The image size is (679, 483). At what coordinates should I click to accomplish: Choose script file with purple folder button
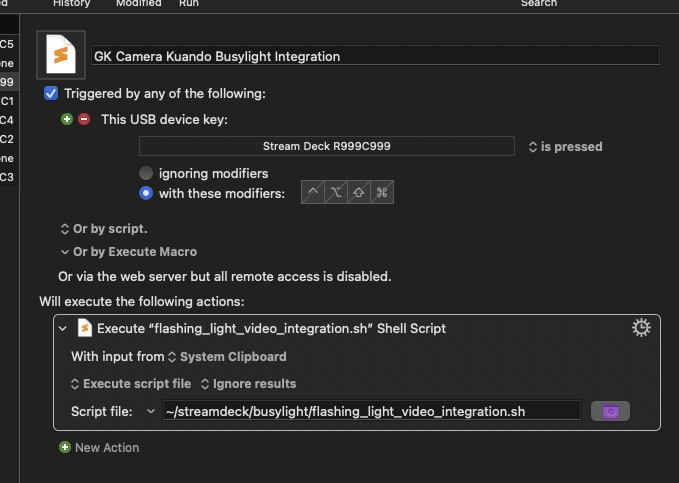[x=610, y=411]
